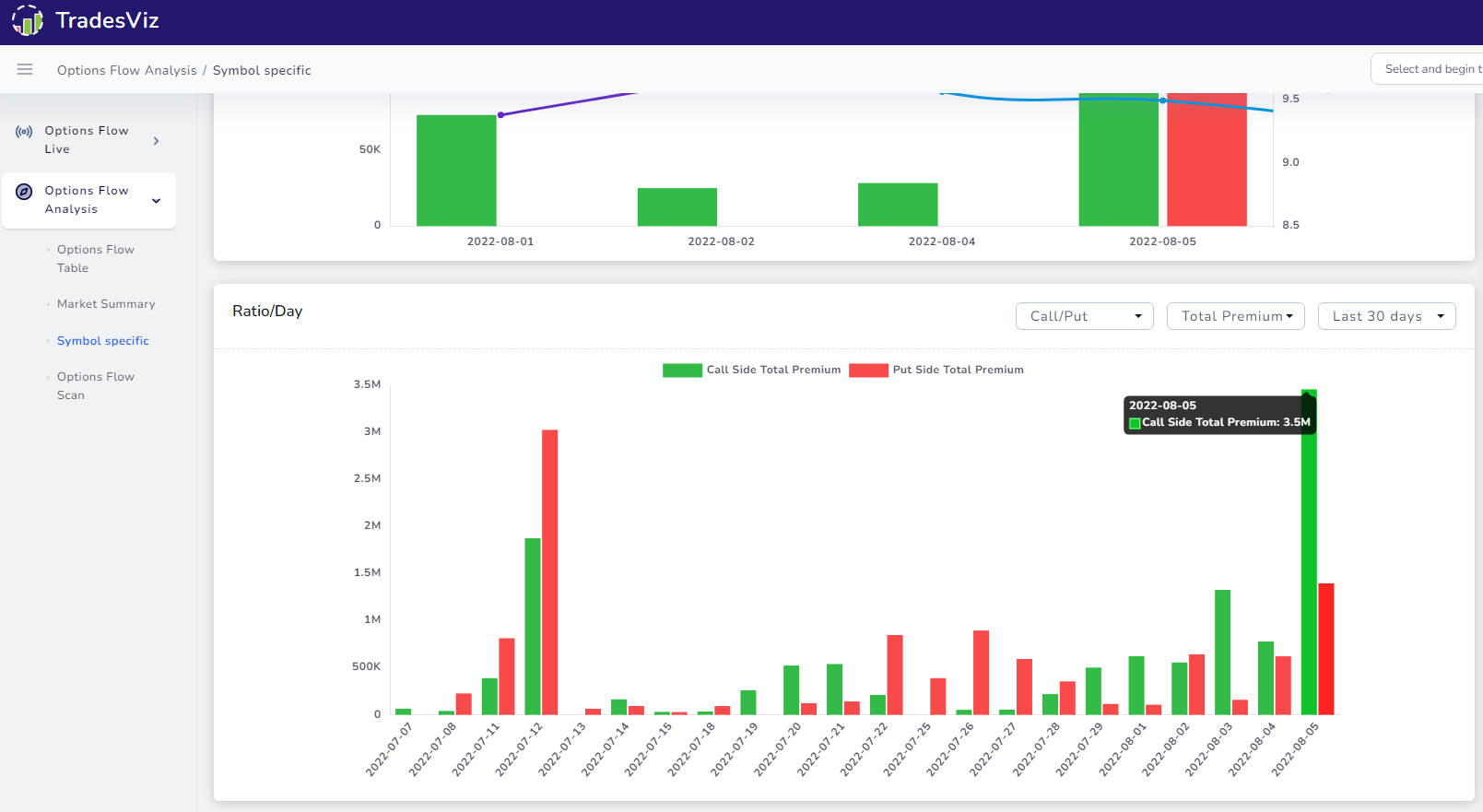
Task: Click the red put bar for 2022-07-26
Action: click(981, 673)
